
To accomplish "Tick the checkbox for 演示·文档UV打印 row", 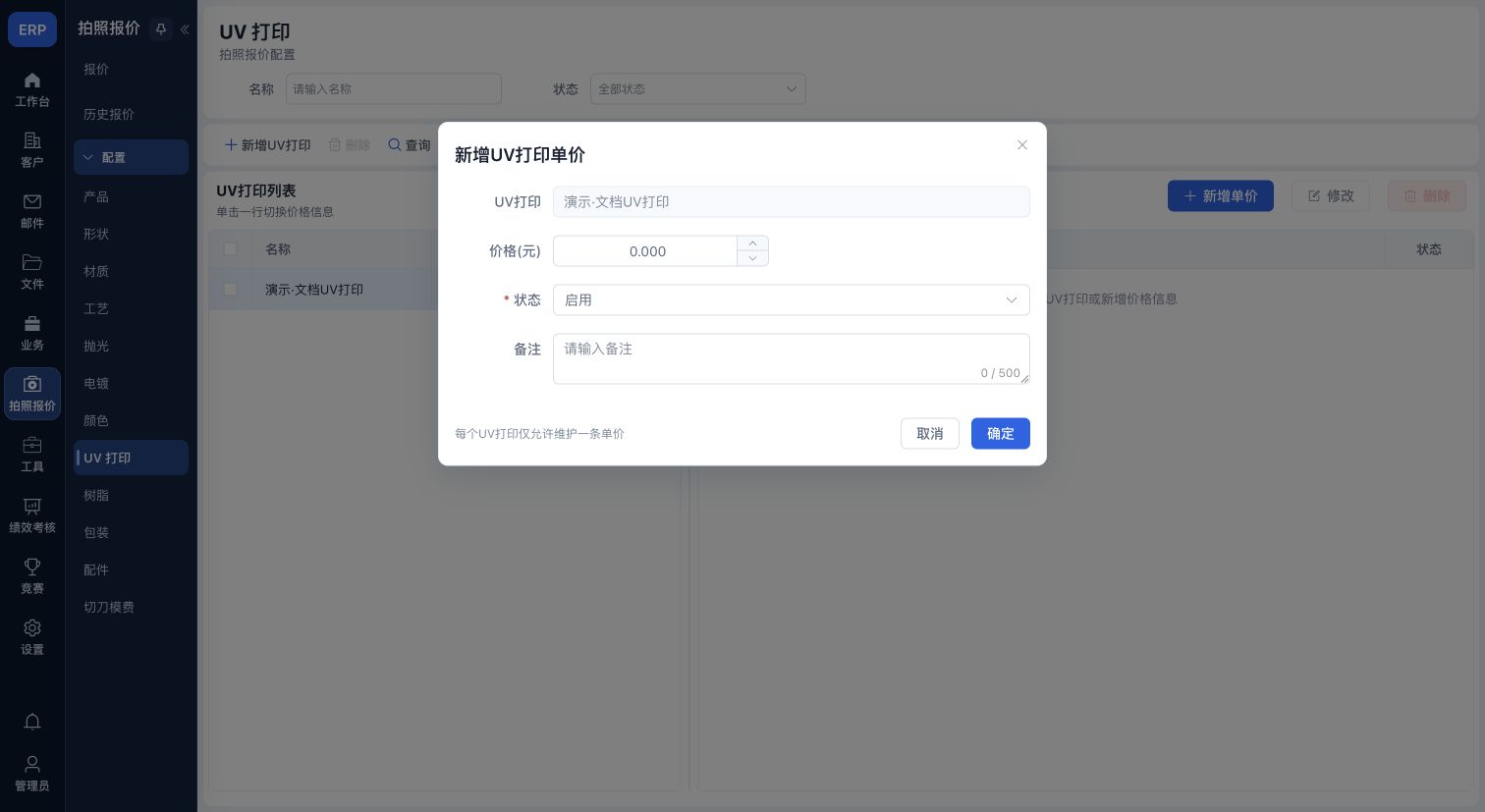I will 230,290.
